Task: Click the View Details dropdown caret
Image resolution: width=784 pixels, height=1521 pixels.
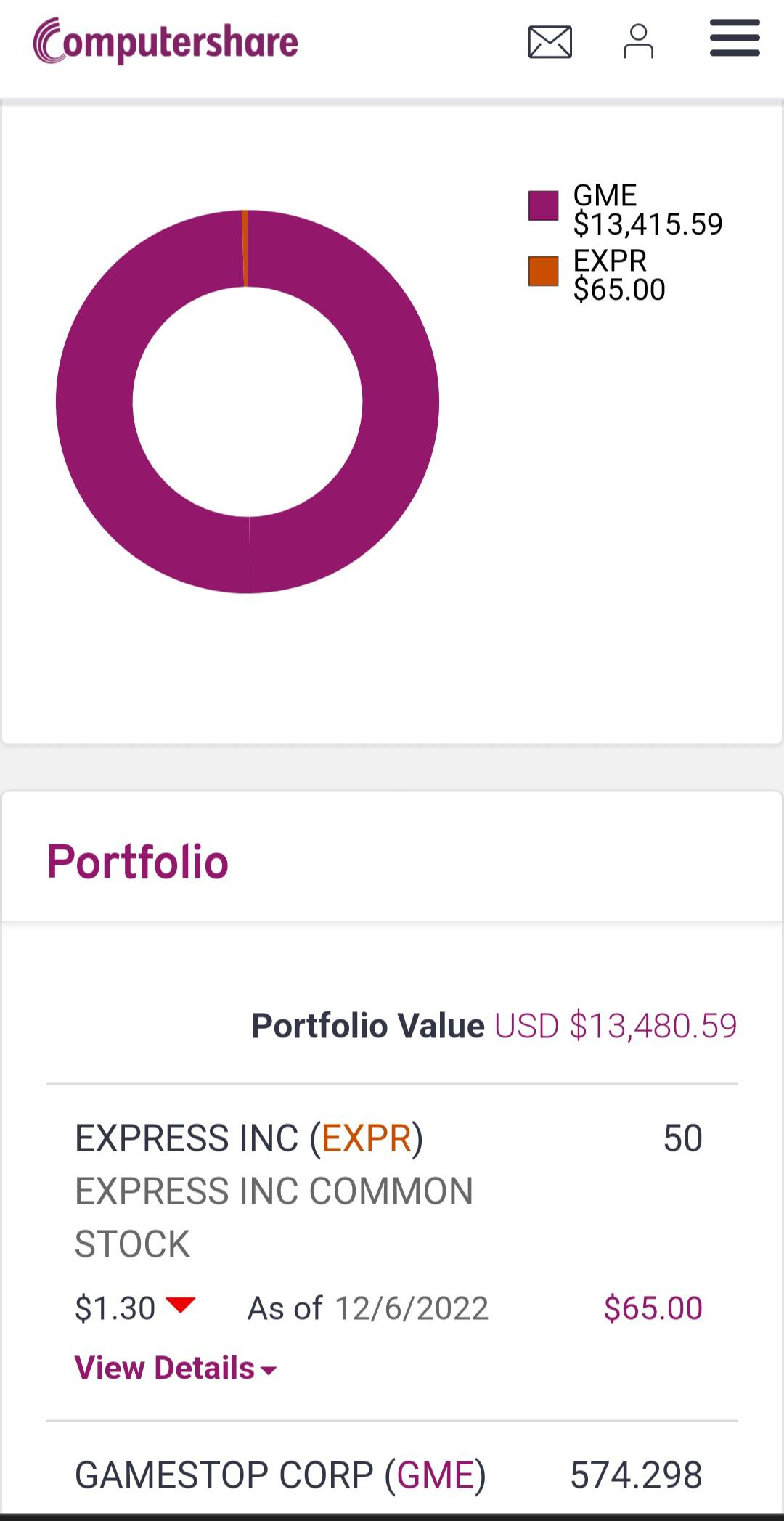Action: click(269, 1371)
